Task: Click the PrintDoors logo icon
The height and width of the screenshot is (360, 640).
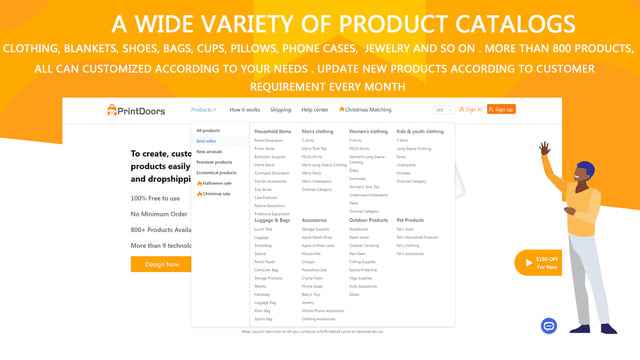Action: pos(111,110)
